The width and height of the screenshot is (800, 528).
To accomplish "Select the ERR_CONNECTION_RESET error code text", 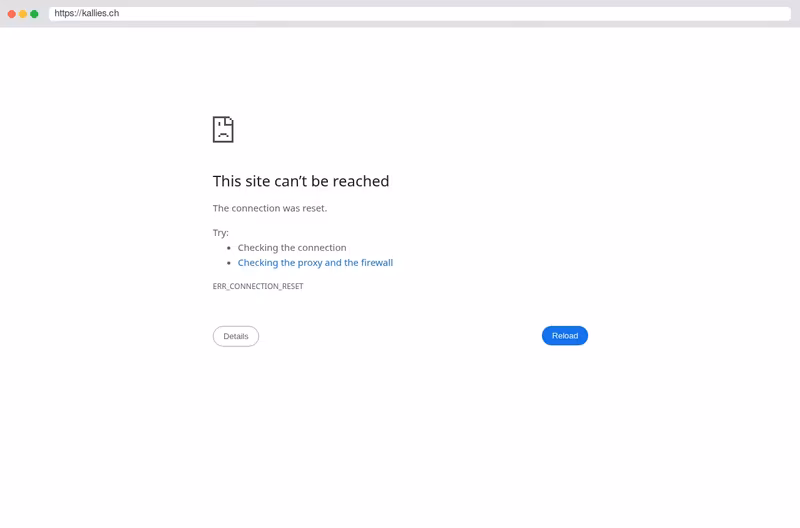I will [x=258, y=286].
